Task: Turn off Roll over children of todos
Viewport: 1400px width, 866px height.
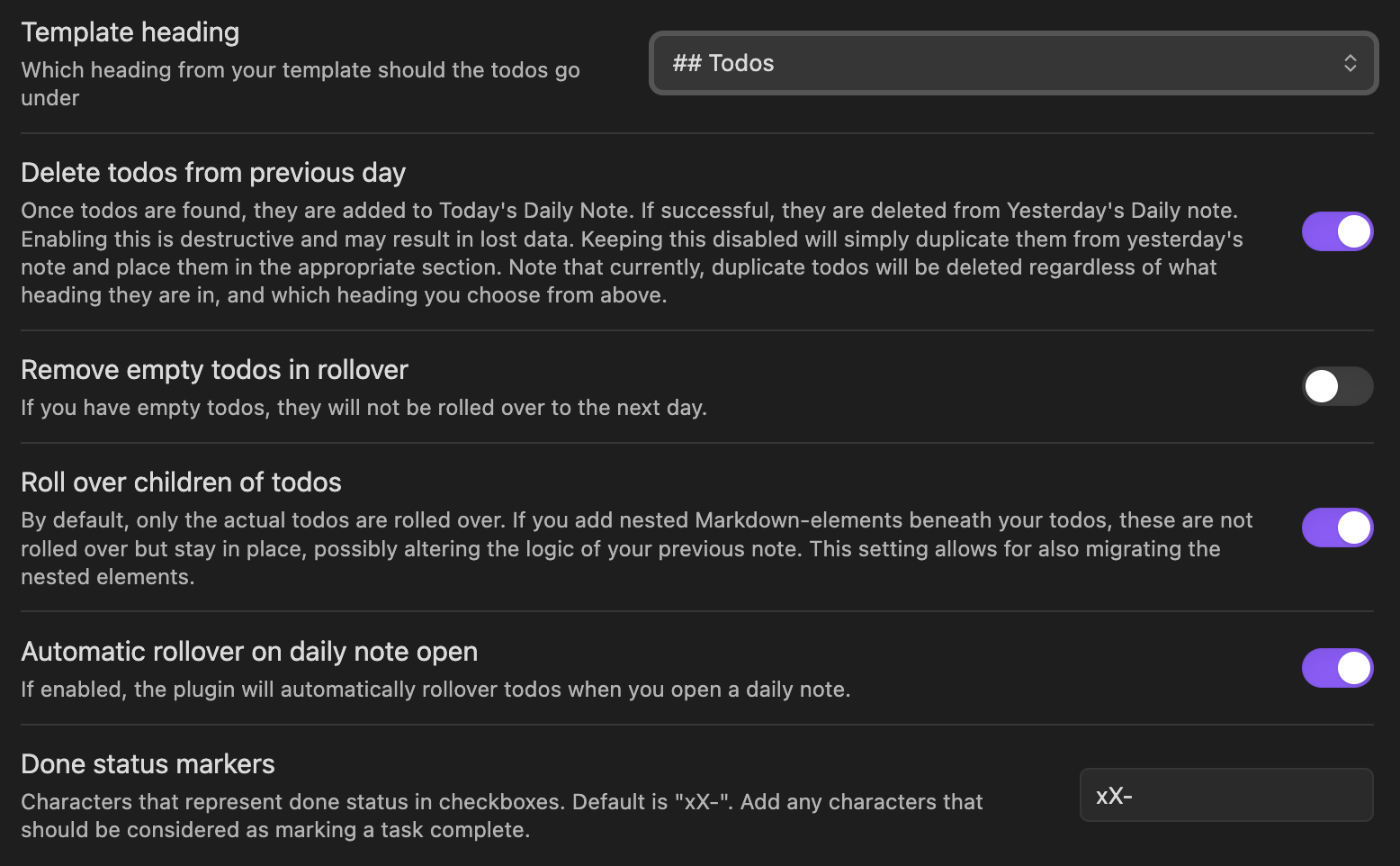Action: coord(1337,528)
